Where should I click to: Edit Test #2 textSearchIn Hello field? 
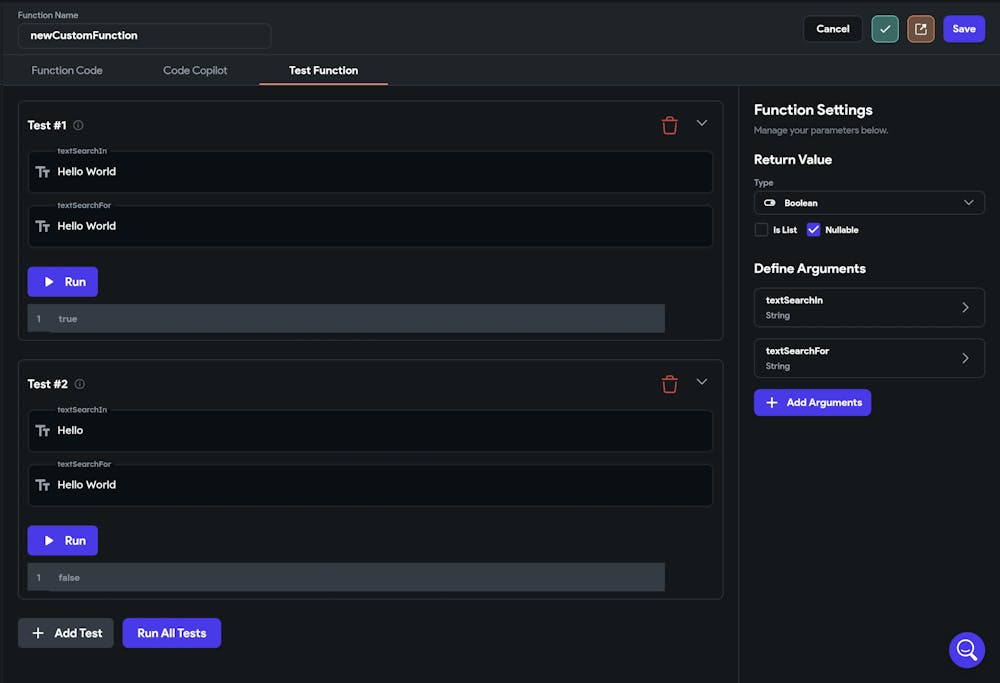tap(370, 430)
